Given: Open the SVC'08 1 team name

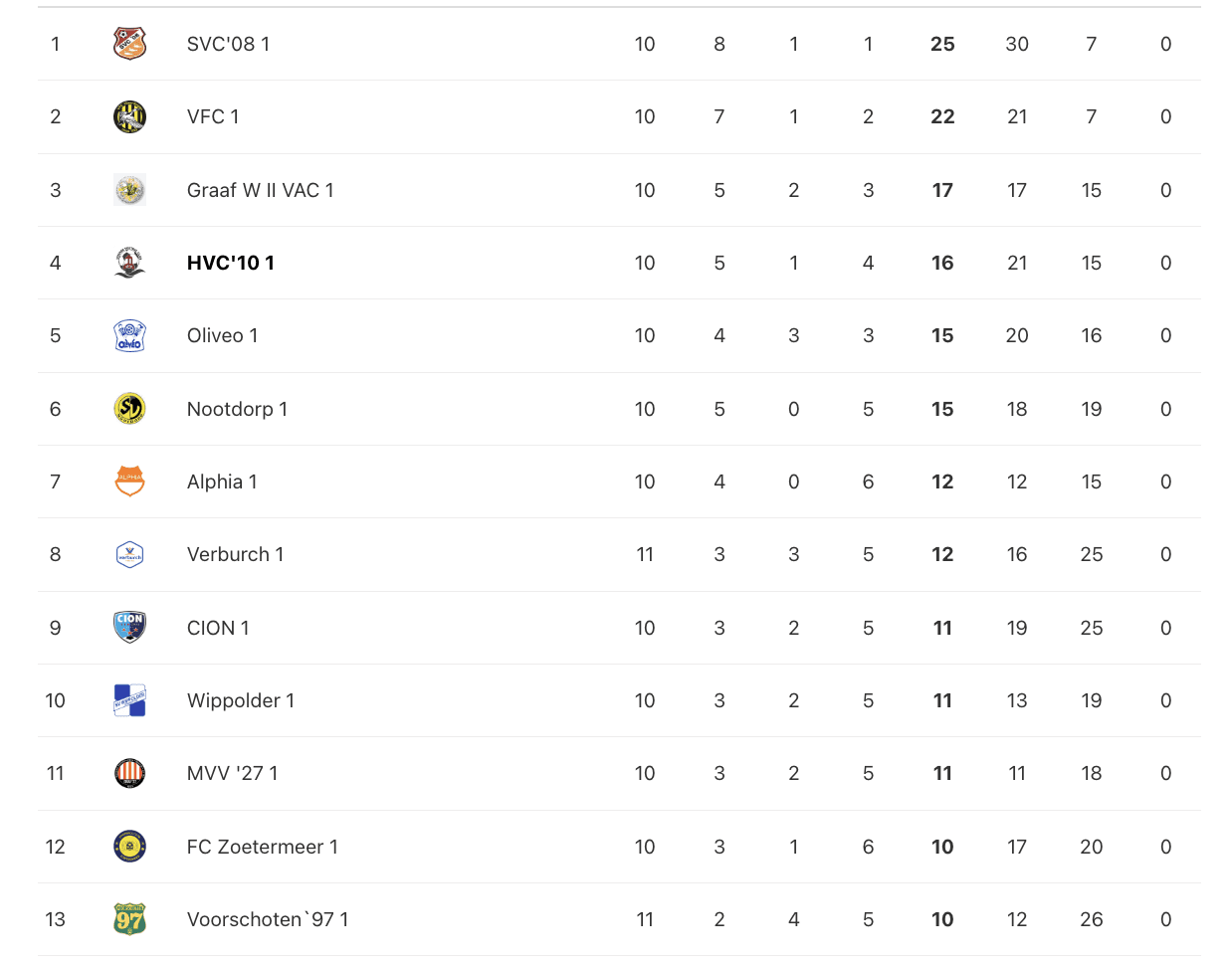Looking at the screenshot, I should pos(228,44).
